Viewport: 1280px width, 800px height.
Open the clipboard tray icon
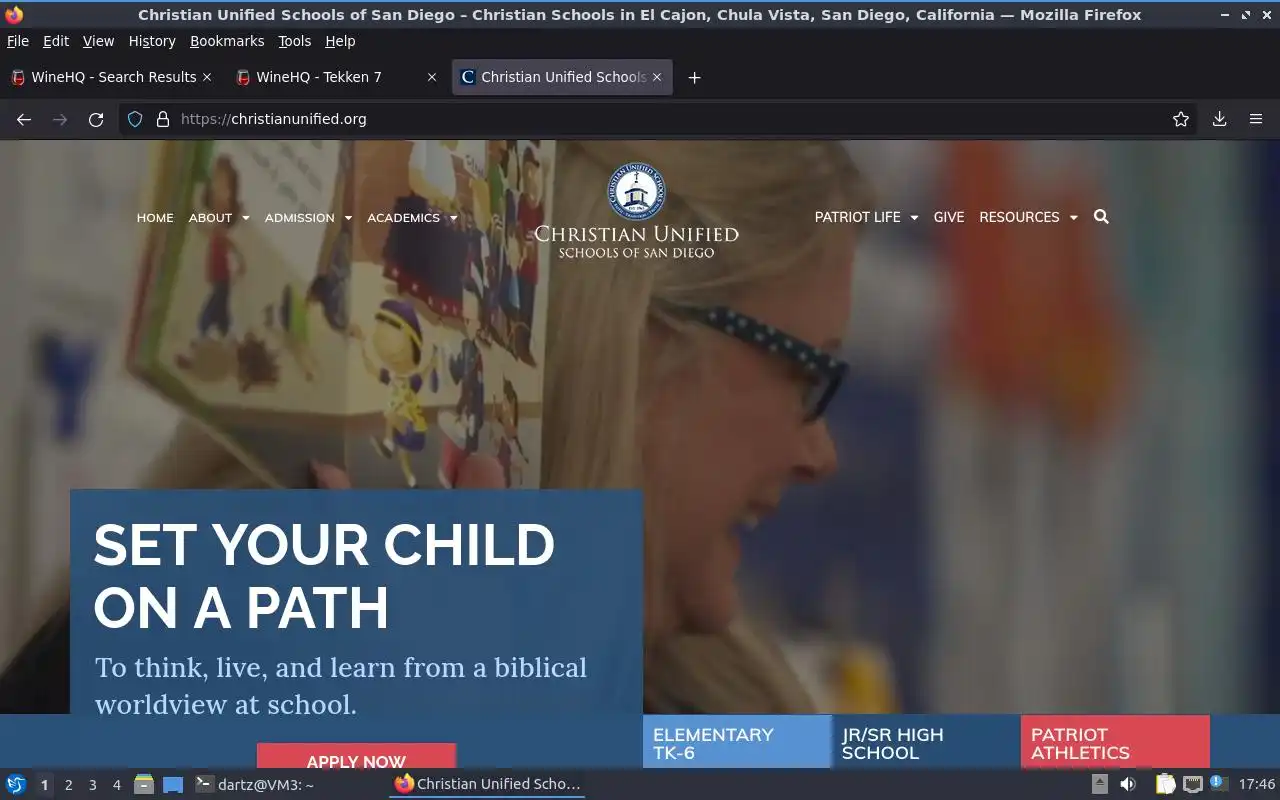(1165, 784)
